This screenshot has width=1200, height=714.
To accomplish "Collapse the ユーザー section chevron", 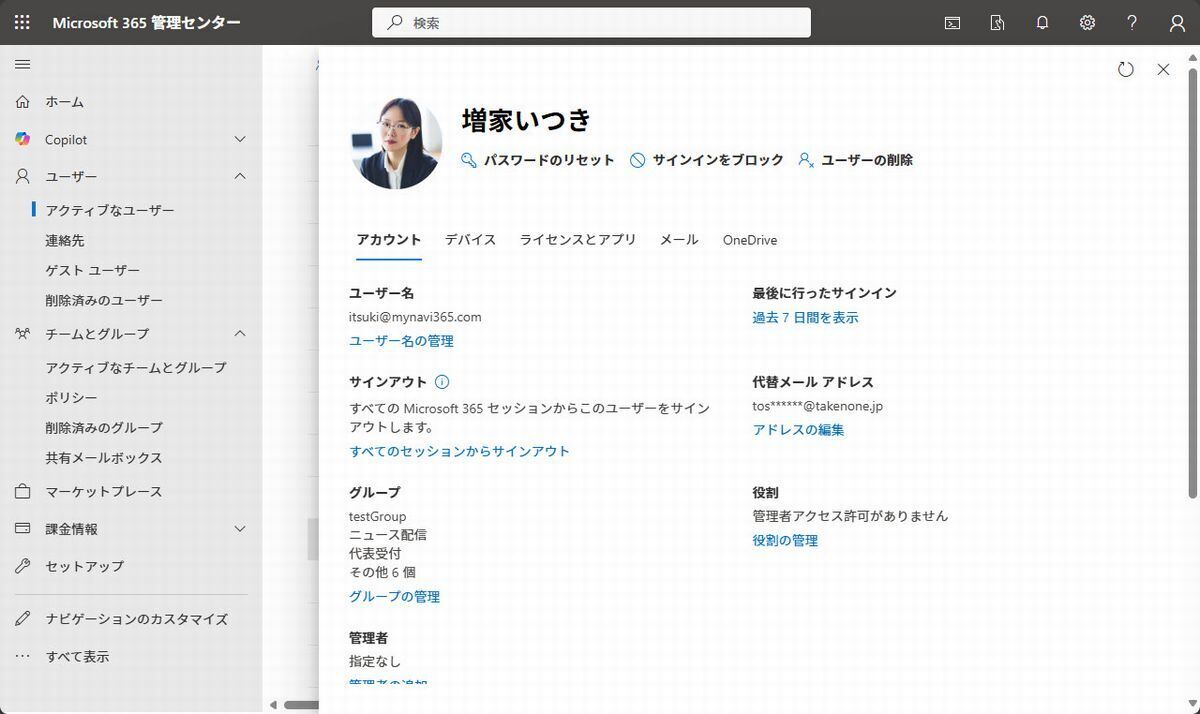I will [240, 176].
